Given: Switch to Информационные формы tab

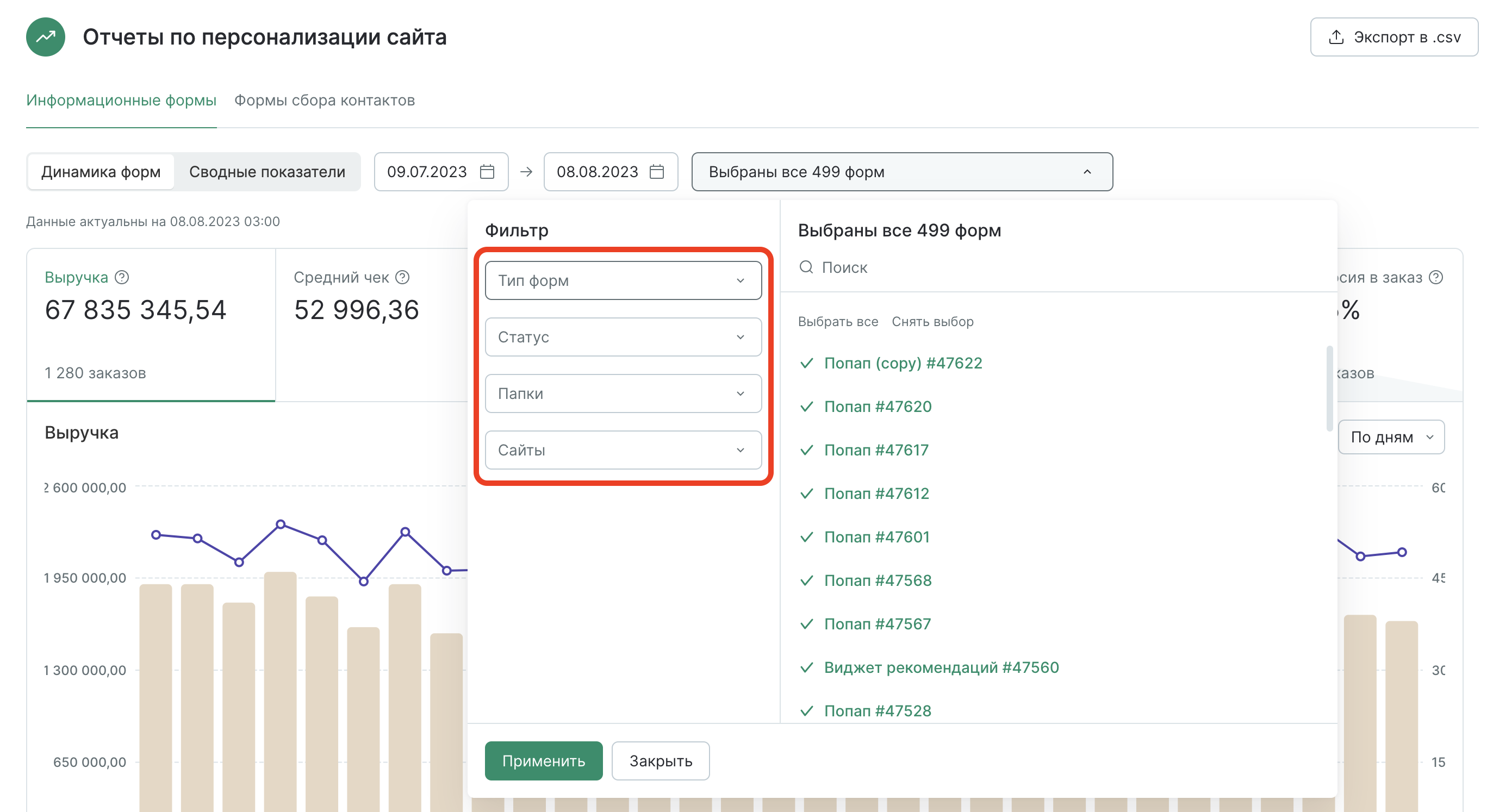Looking at the screenshot, I should pos(121,100).
